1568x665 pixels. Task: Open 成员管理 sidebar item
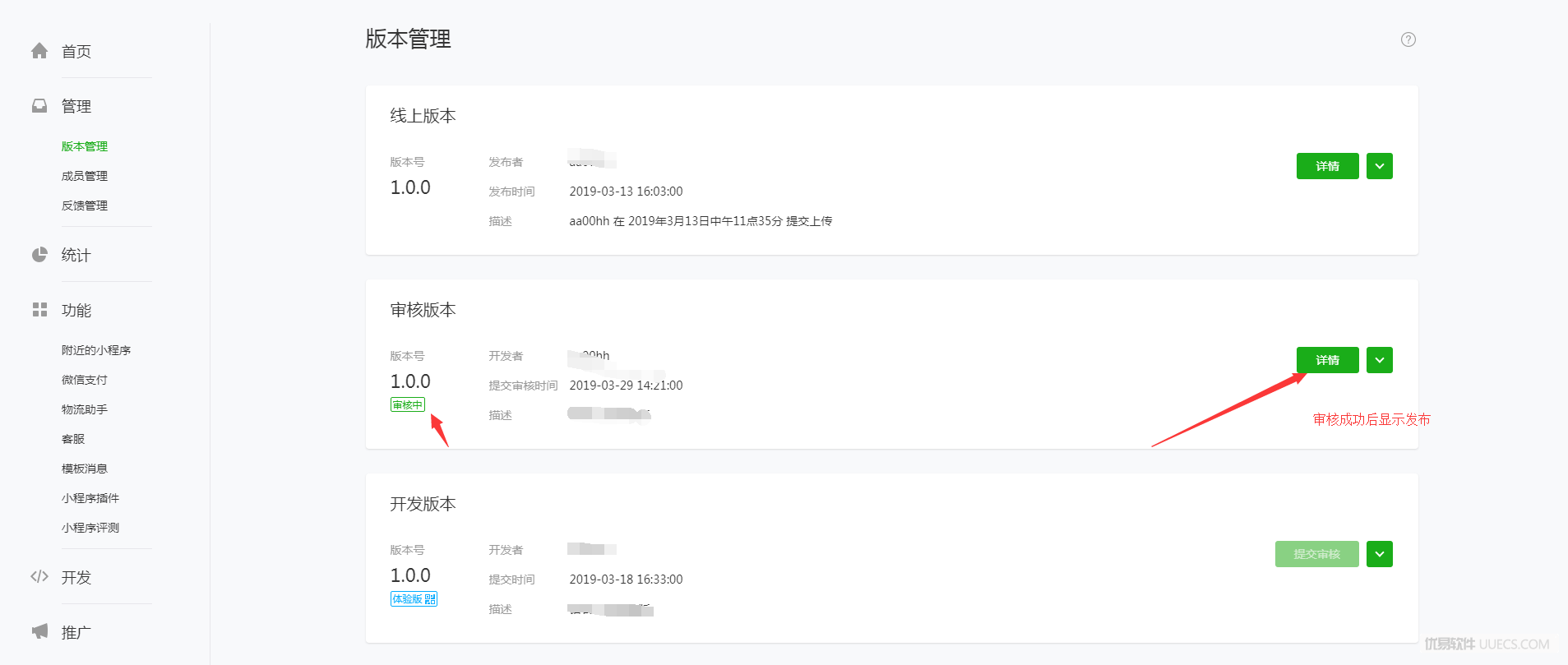(85, 176)
